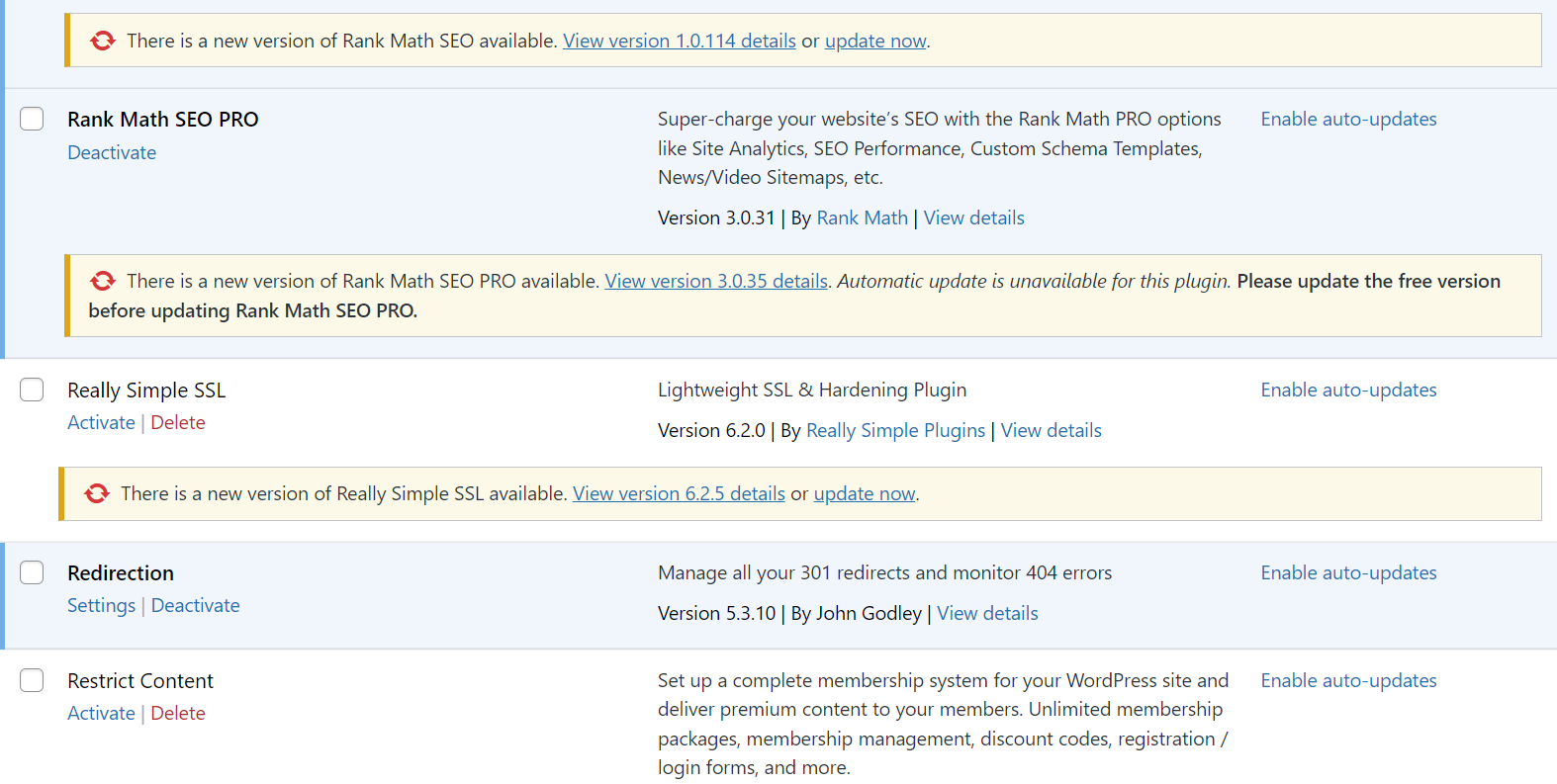Click 'Automatic update is unavailable for this plugin' text
This screenshot has height=784, width=1557.
(1034, 281)
